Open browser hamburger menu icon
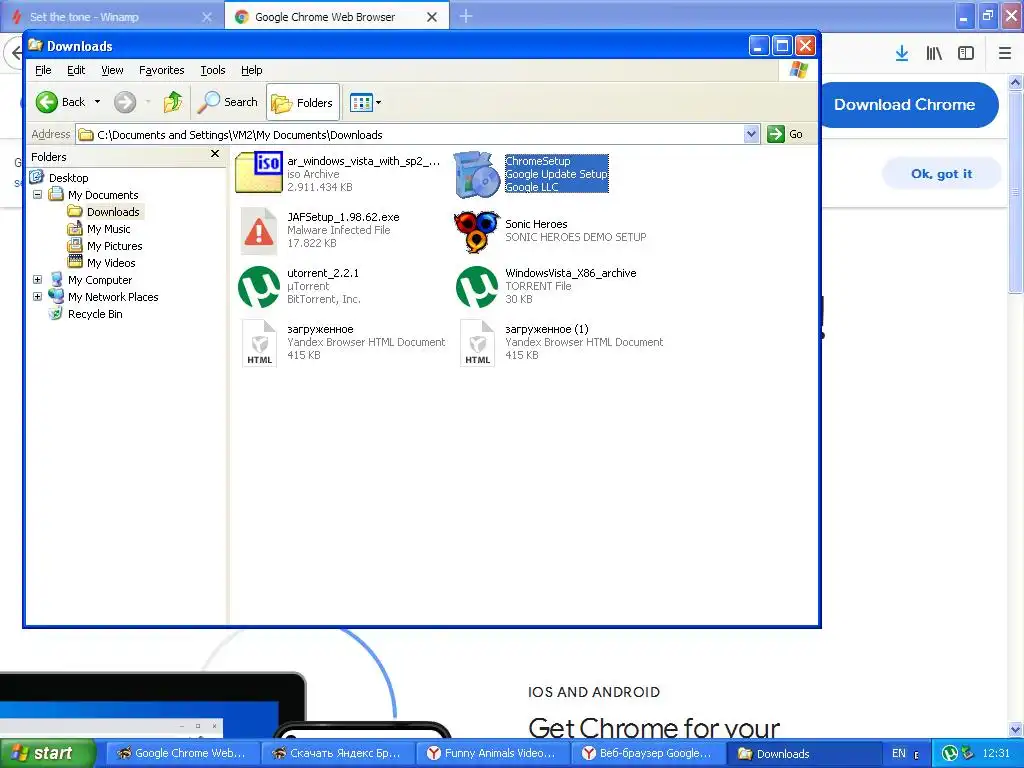Viewport: 1024px width, 768px height. click(1005, 54)
